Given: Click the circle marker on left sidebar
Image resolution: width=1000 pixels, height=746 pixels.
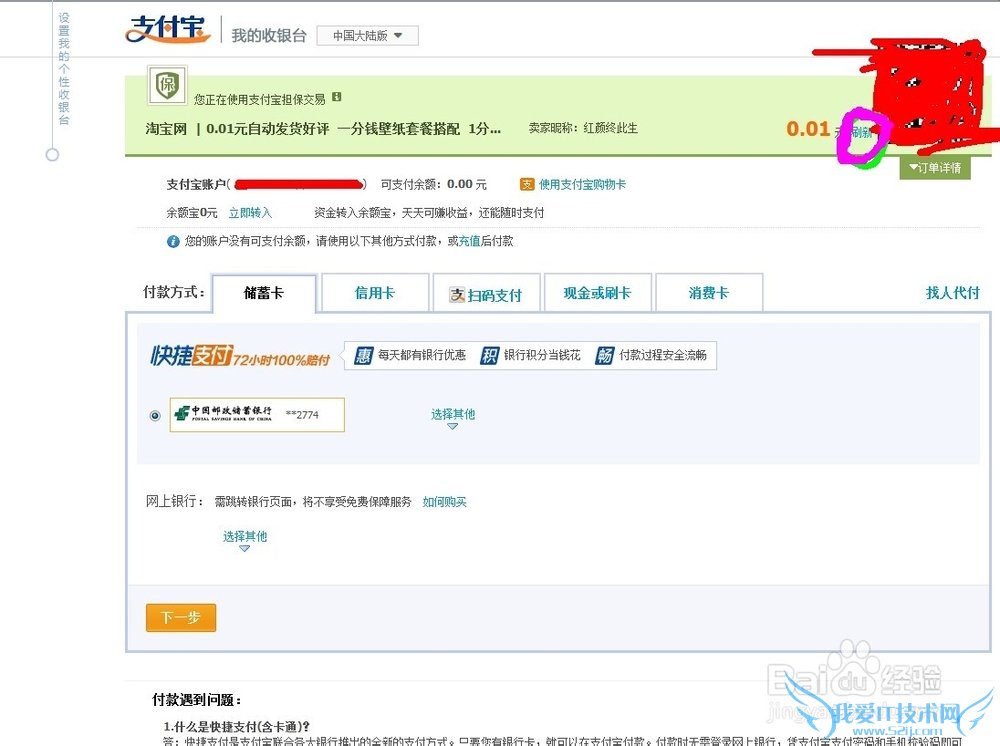Looking at the screenshot, I should pos(52,155).
